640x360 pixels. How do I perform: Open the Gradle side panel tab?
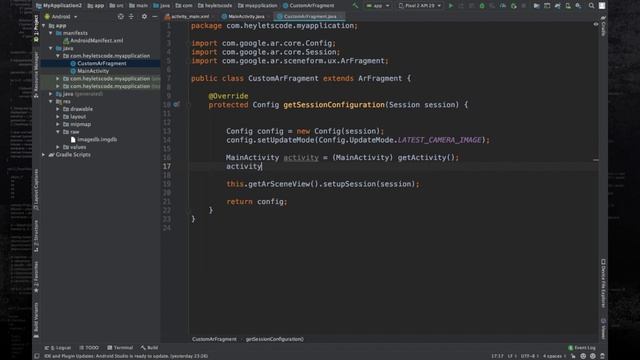pos(603,25)
